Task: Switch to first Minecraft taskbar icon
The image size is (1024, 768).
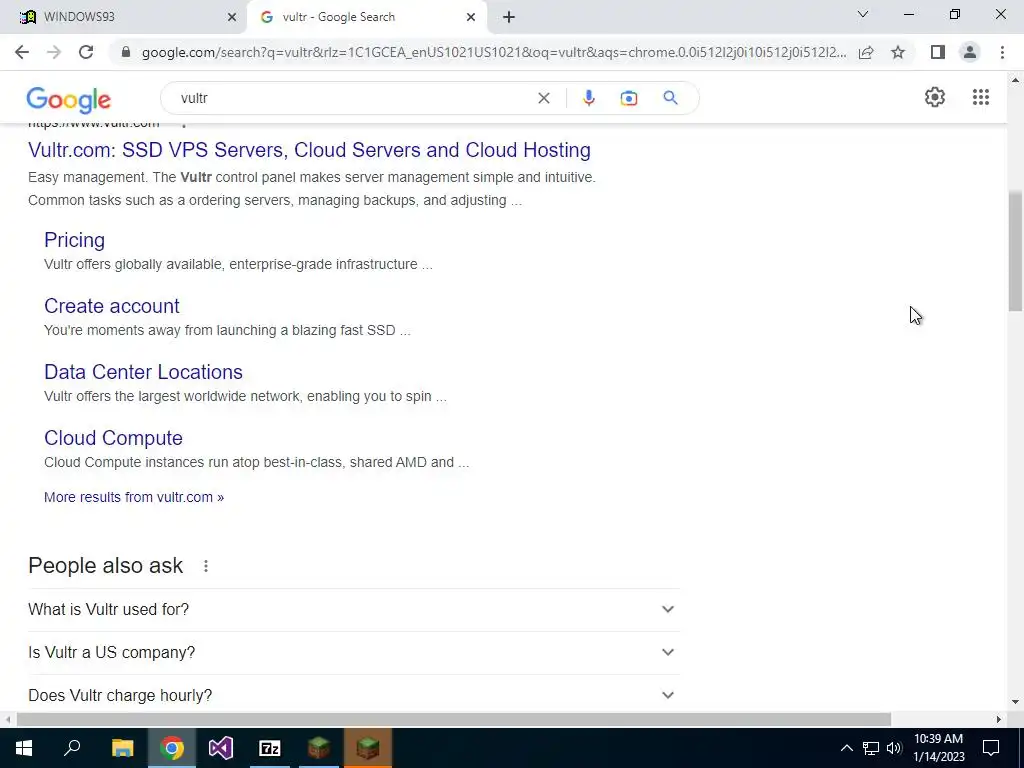Action: (319, 748)
